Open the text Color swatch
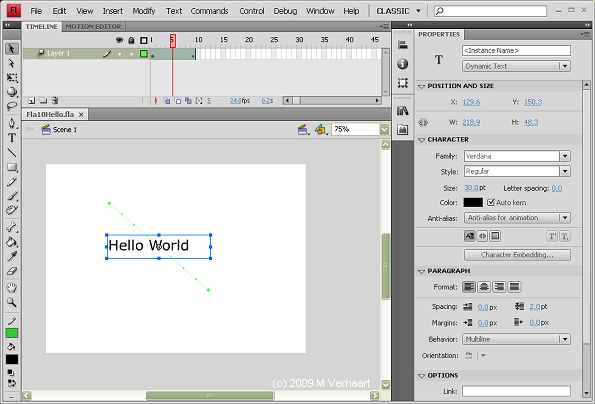Screen dimensions: 595x404 coord(473,202)
